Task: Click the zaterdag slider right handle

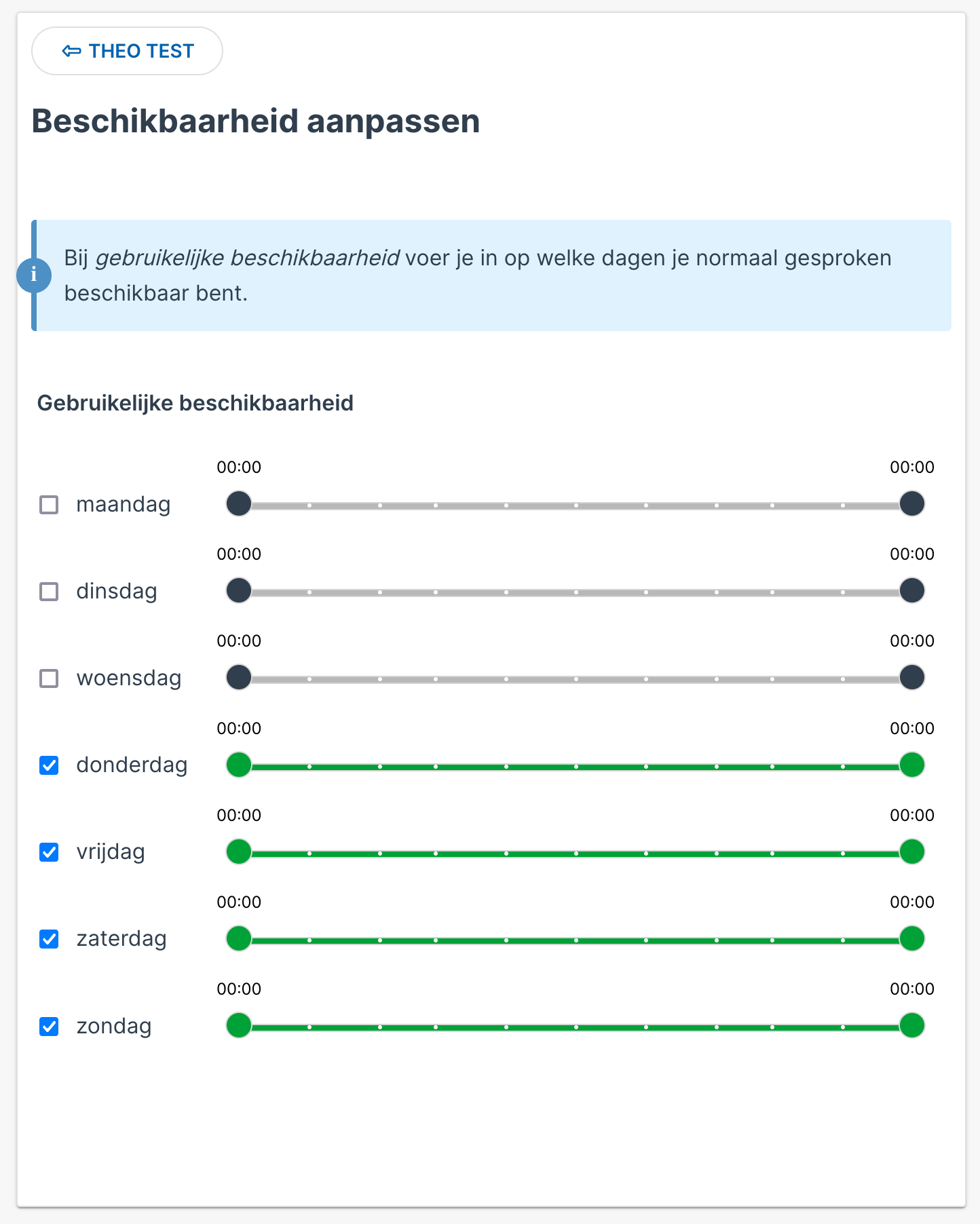Action: 912,938
